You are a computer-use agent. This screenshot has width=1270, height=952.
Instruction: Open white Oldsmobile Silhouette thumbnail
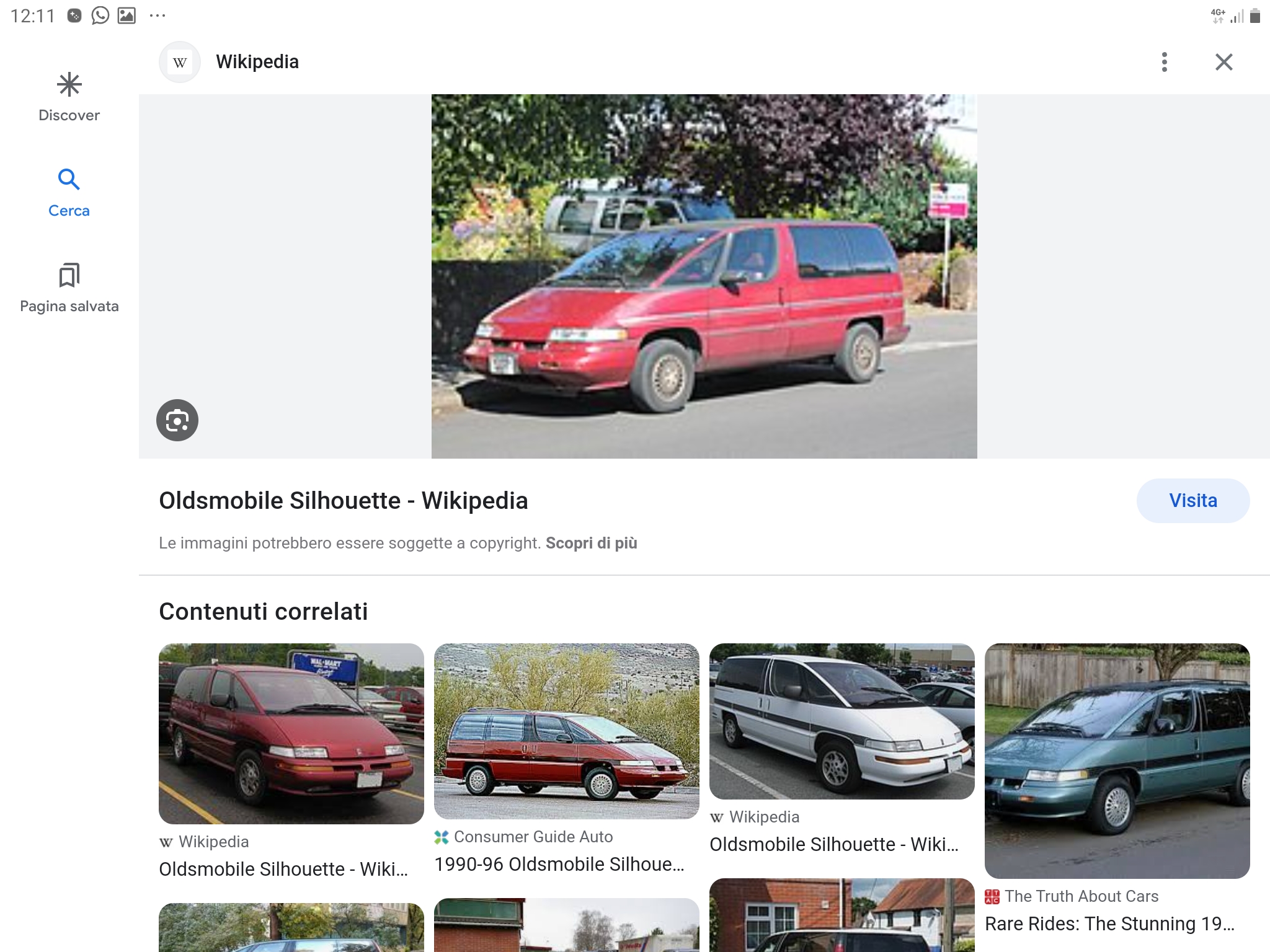[x=841, y=721]
